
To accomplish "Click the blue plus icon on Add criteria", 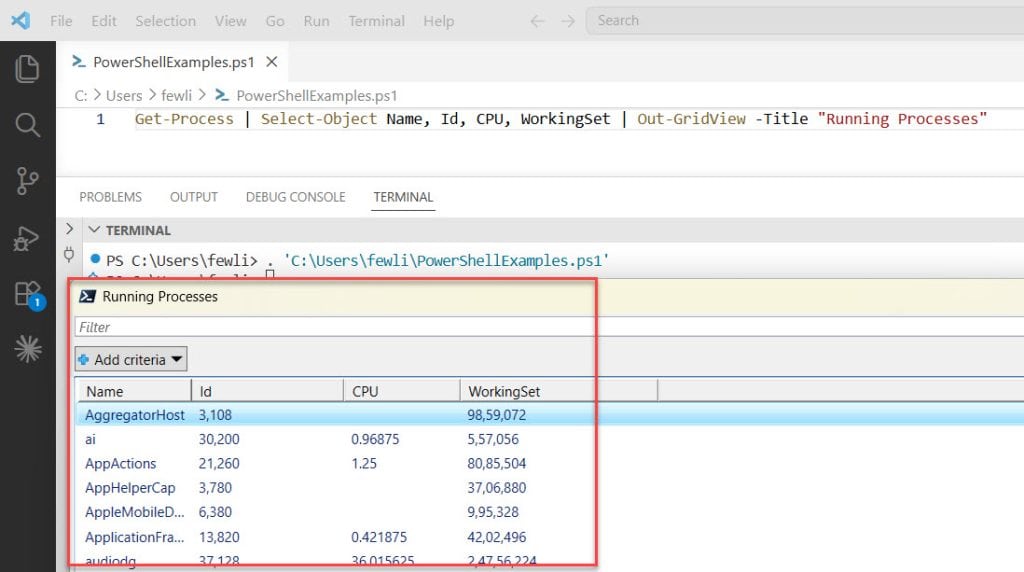I will tap(84, 360).
